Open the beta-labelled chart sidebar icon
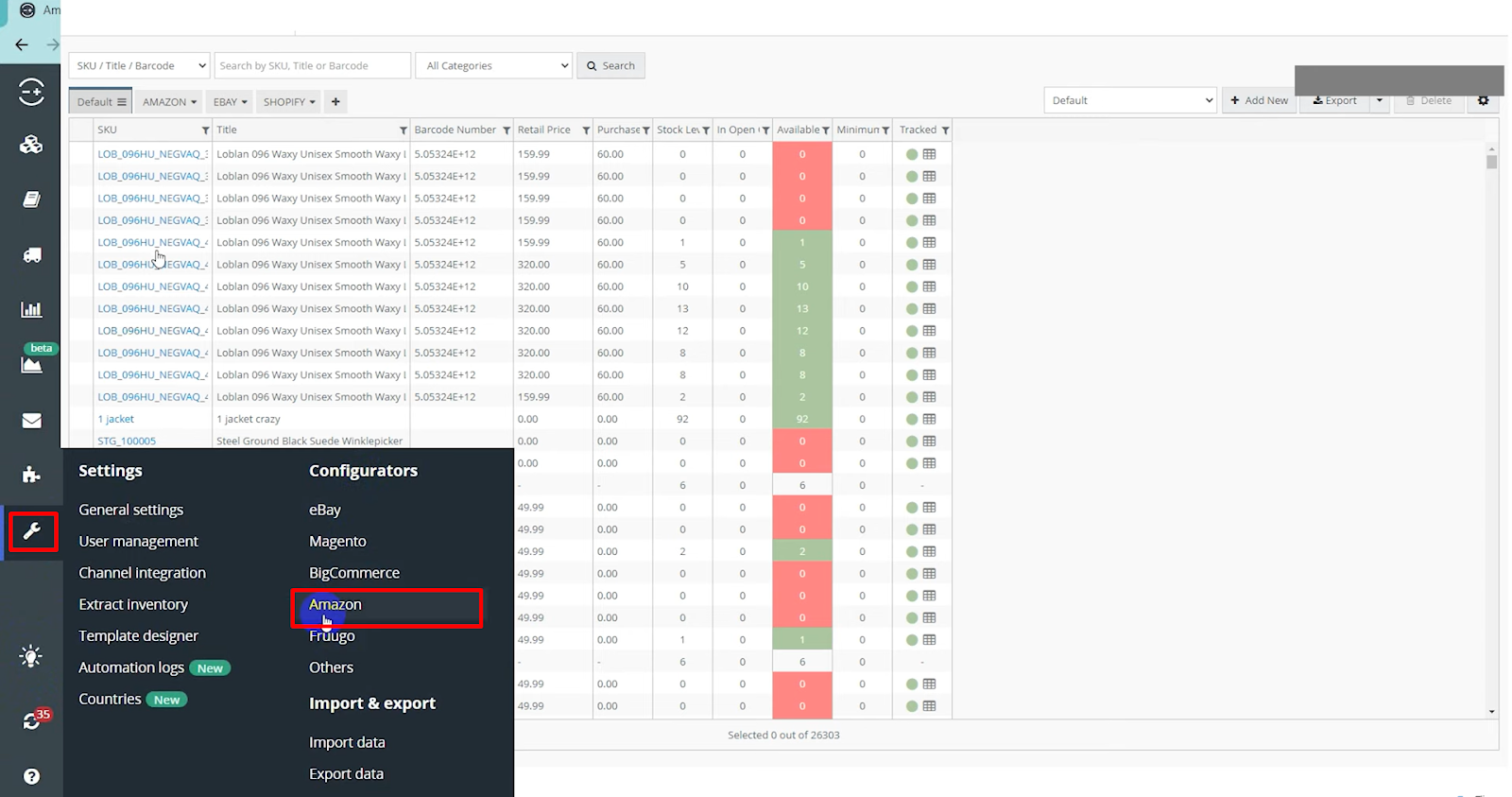This screenshot has height=797, width=1512. click(x=31, y=364)
